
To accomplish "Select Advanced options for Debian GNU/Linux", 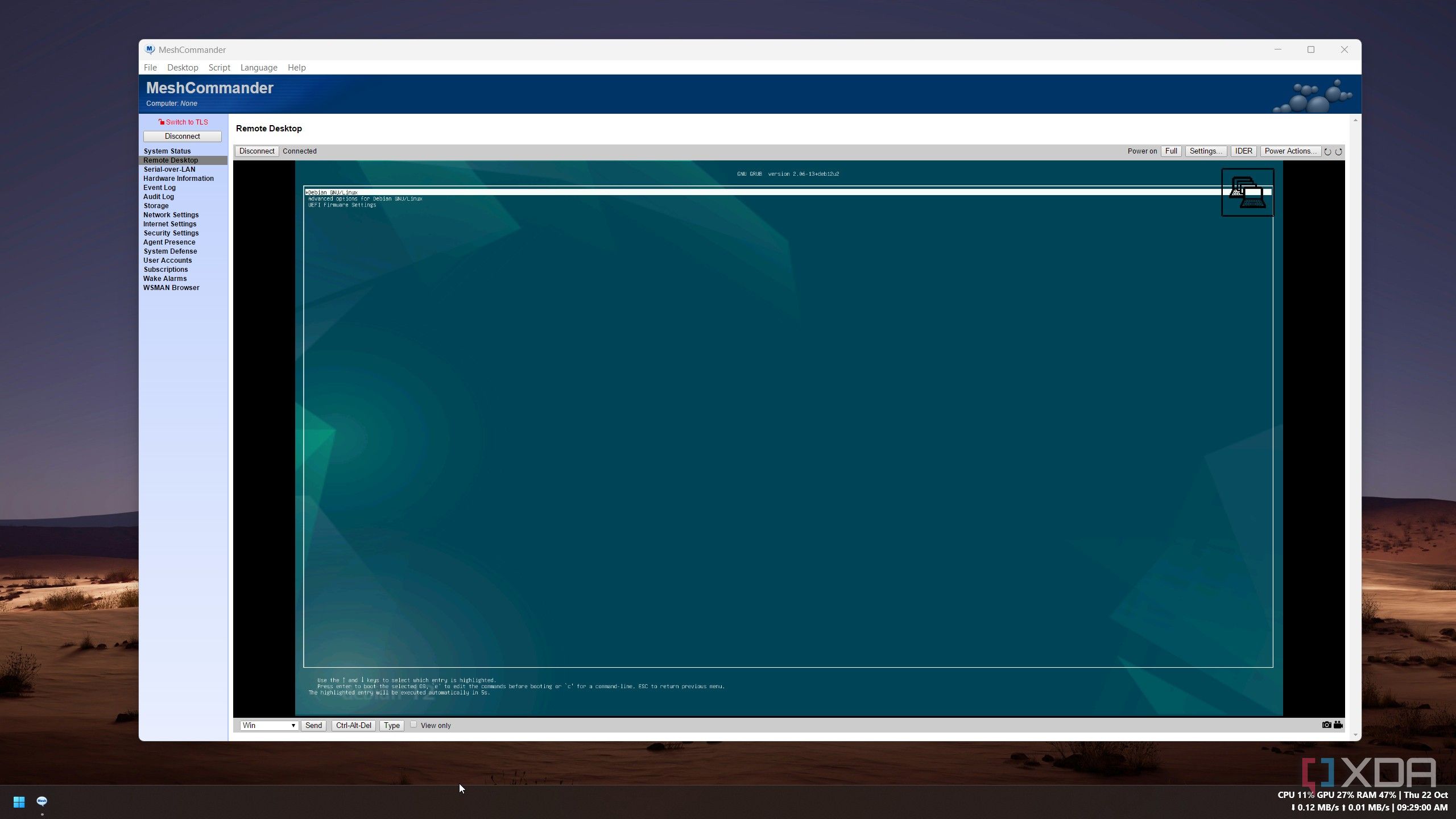I will [365, 199].
